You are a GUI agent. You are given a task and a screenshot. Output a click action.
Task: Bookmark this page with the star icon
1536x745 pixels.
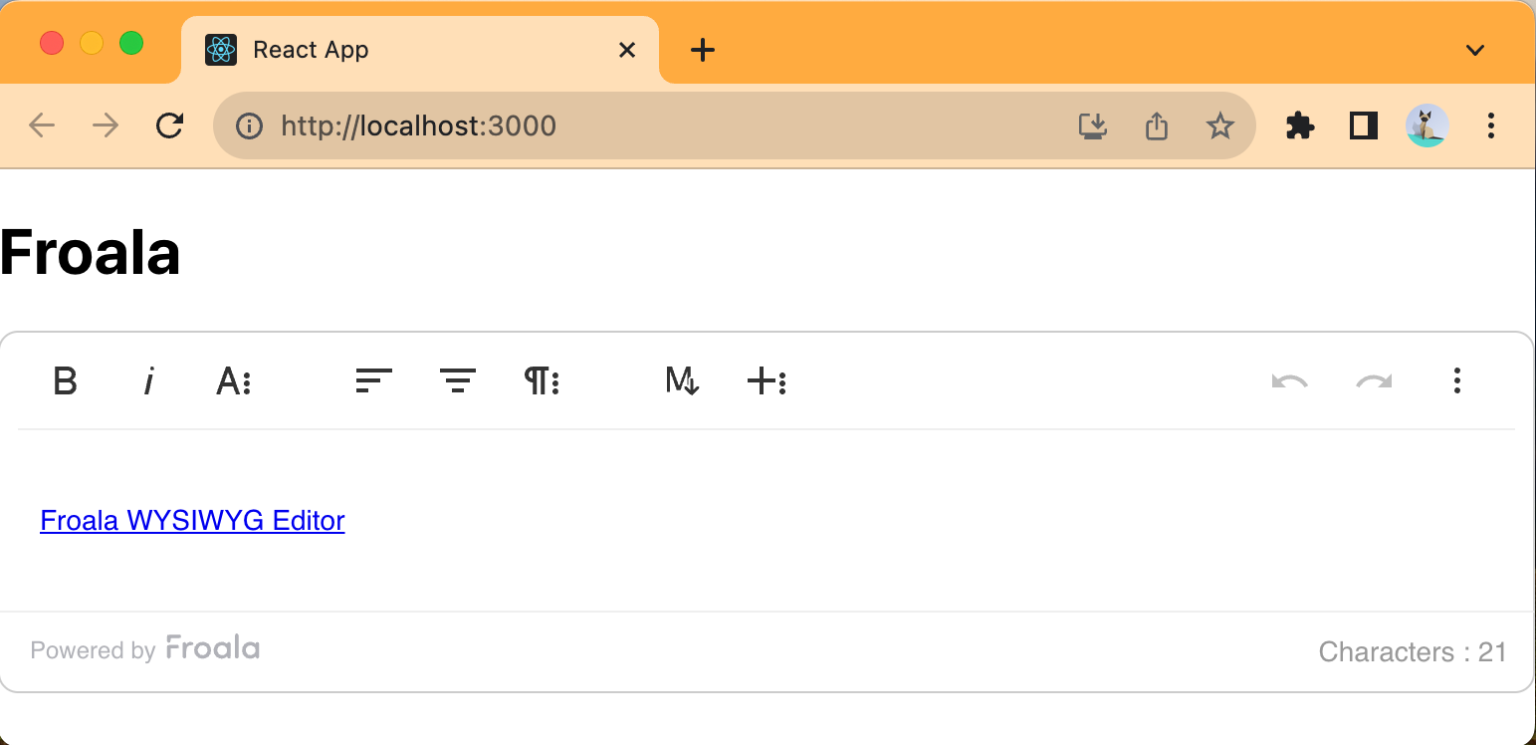click(1220, 125)
